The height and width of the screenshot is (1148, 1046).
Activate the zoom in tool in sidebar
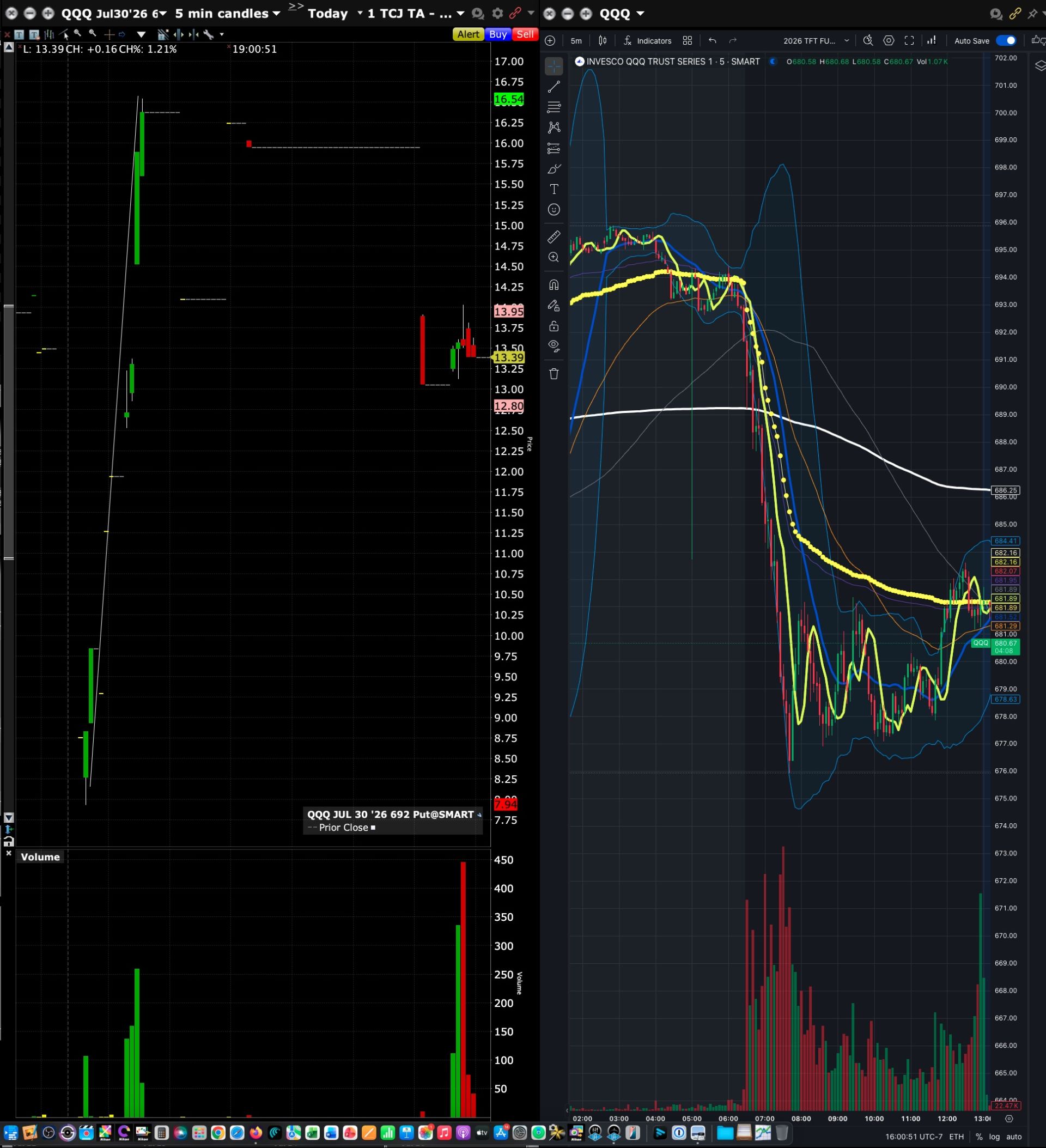[x=554, y=257]
